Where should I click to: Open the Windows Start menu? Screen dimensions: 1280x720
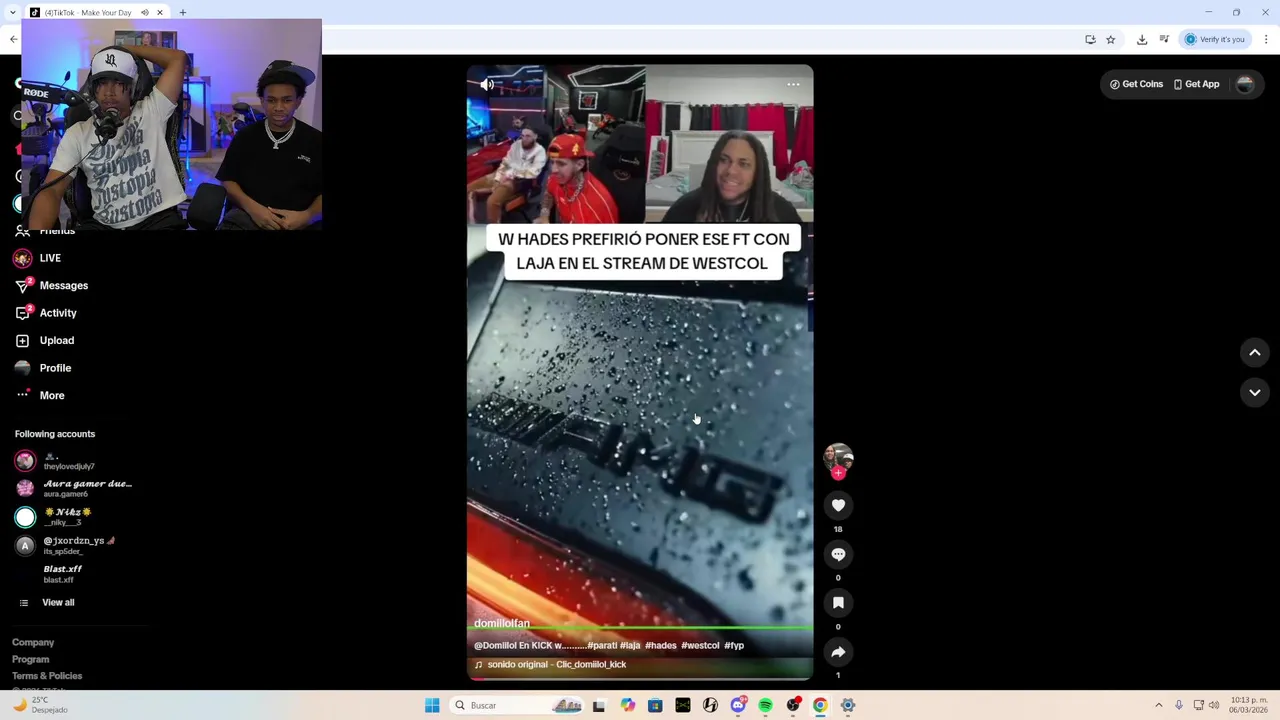pos(432,705)
